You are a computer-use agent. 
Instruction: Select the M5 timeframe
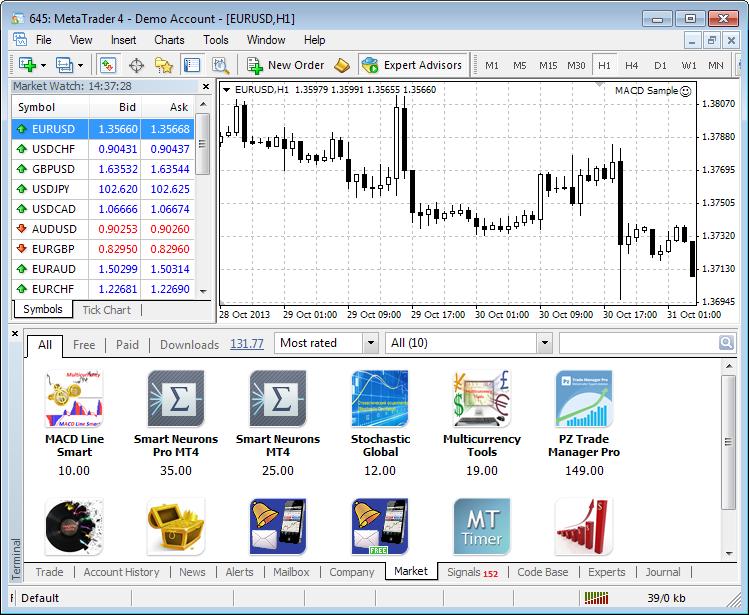click(520, 65)
